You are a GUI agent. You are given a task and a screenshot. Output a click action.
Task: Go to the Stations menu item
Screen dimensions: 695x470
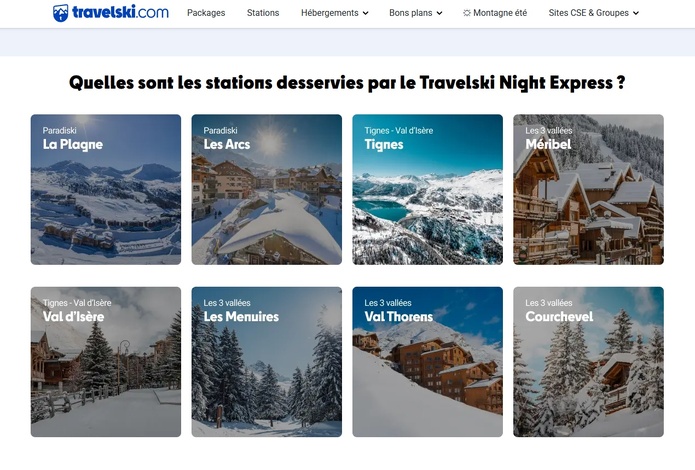[263, 13]
